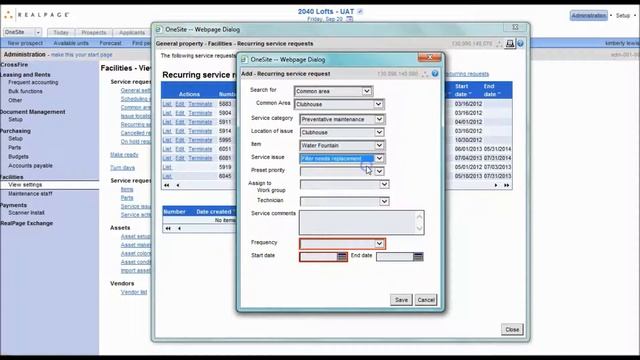
Task: Open the Setup menu at top right
Action: (x=623, y=16)
